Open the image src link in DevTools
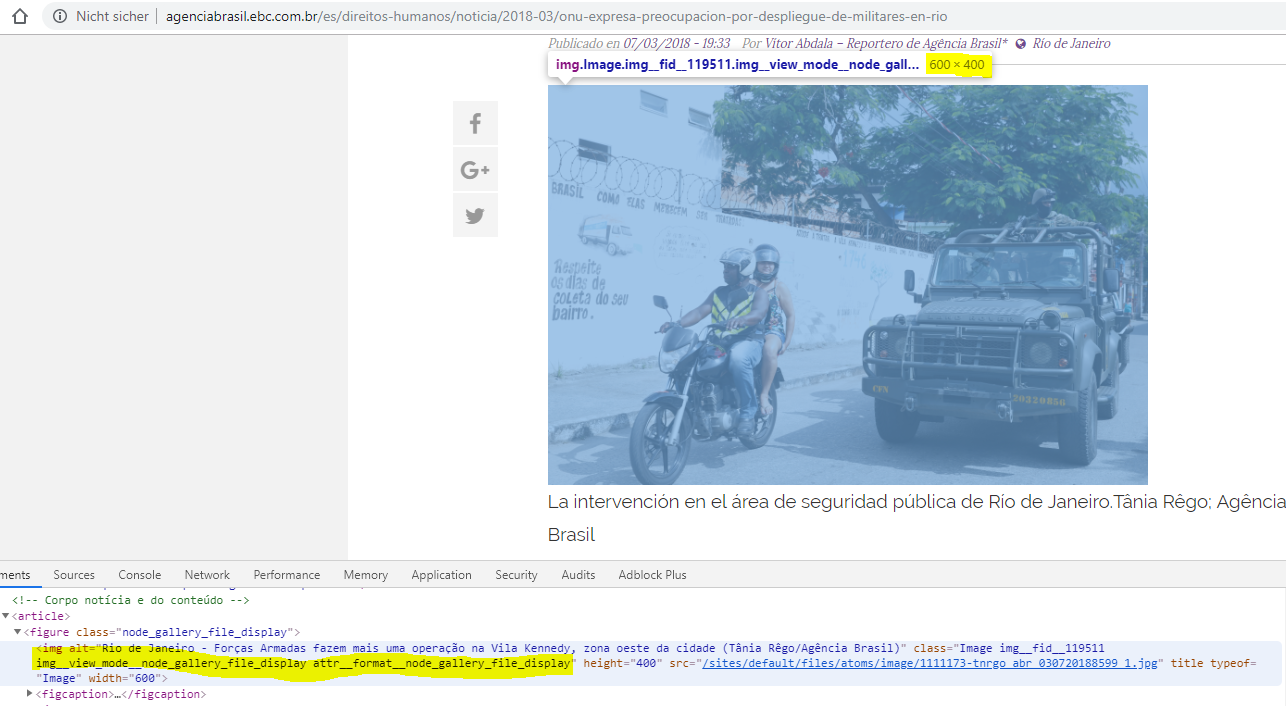Image resolution: width=1286 pixels, height=706 pixels. tap(930, 663)
